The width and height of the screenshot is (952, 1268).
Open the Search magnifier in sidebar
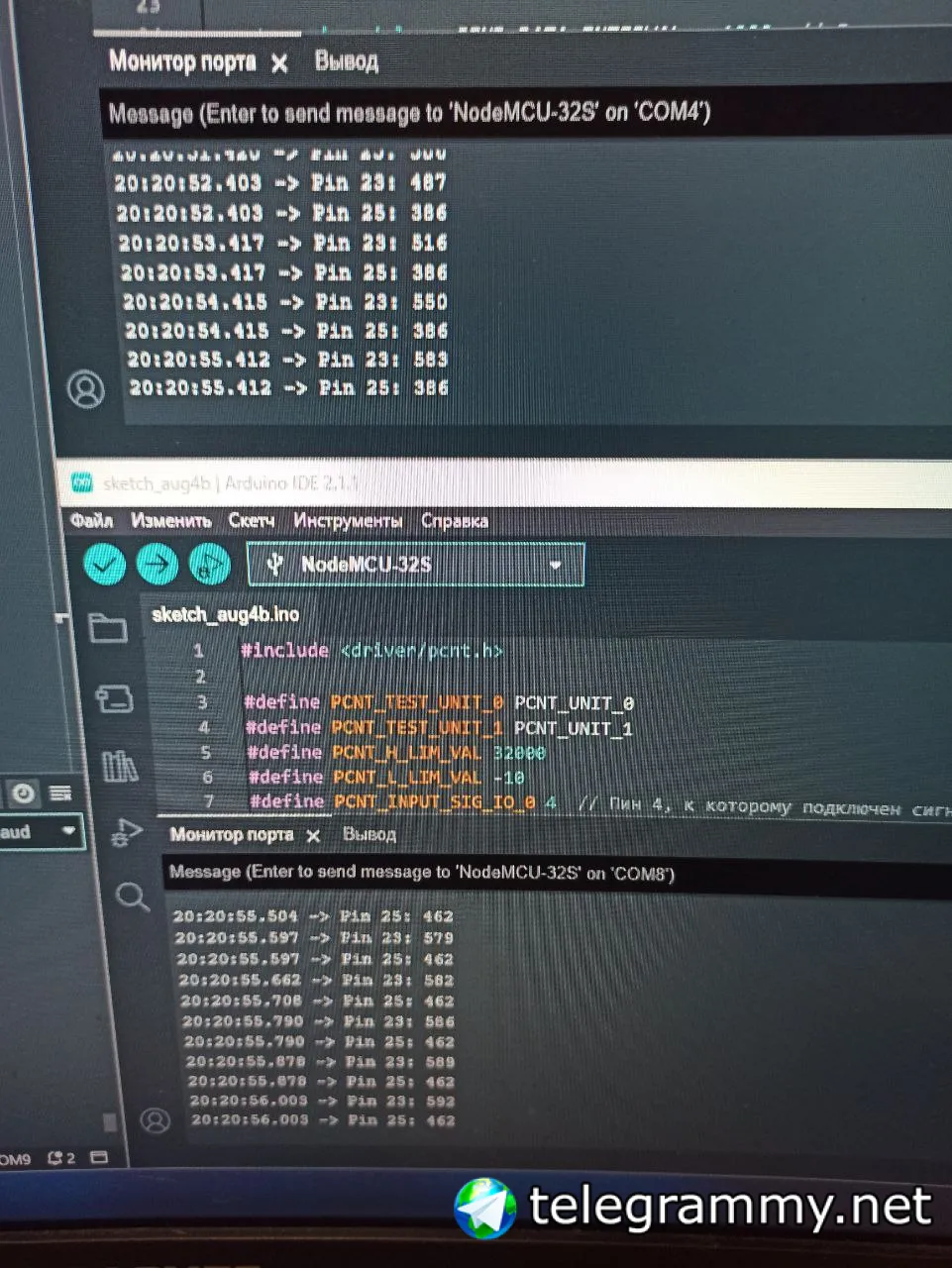(x=132, y=897)
